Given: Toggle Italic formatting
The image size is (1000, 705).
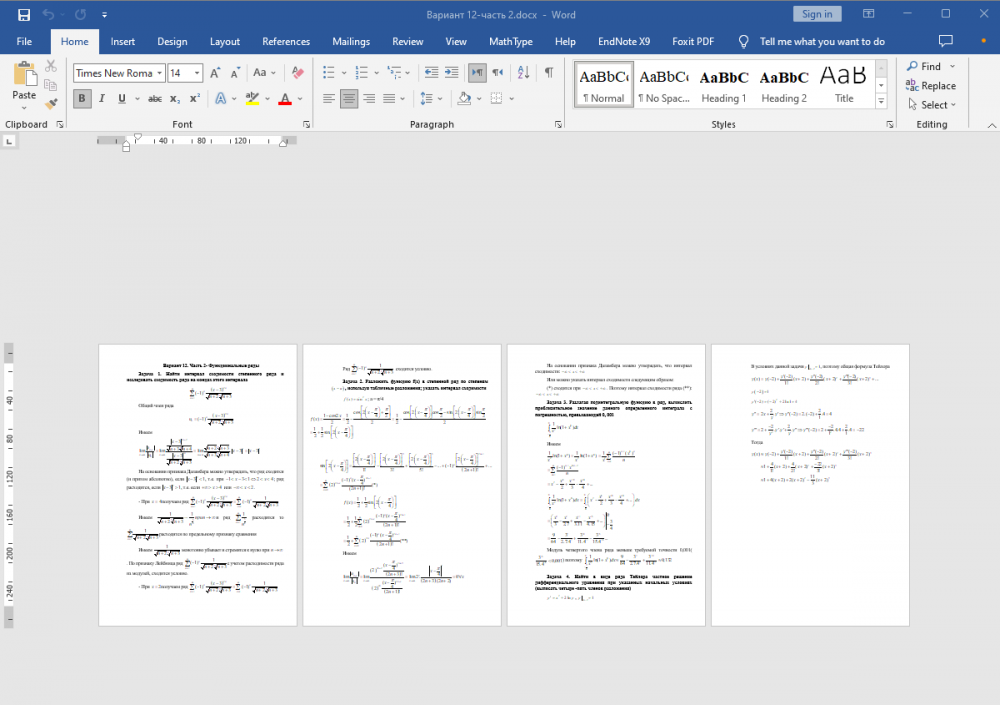Looking at the screenshot, I should pyautogui.click(x=101, y=98).
